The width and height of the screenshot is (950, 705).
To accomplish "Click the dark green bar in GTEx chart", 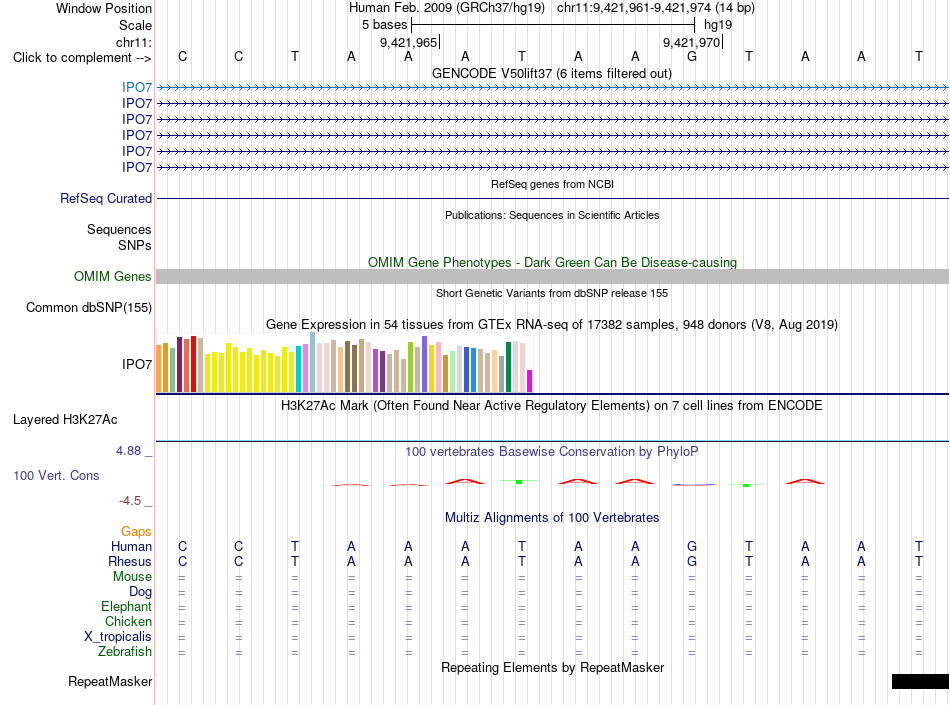I will tap(508, 367).
